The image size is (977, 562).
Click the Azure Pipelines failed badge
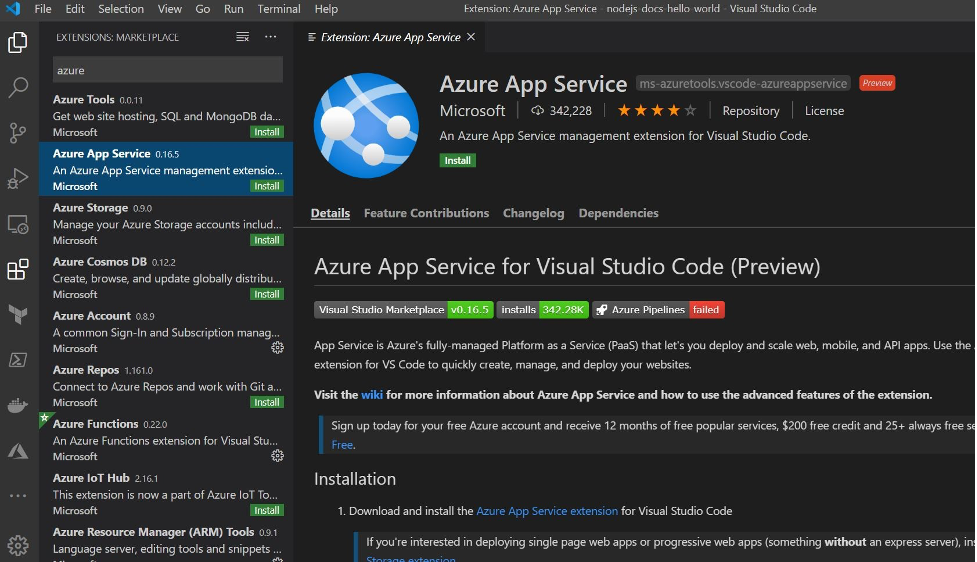[659, 310]
